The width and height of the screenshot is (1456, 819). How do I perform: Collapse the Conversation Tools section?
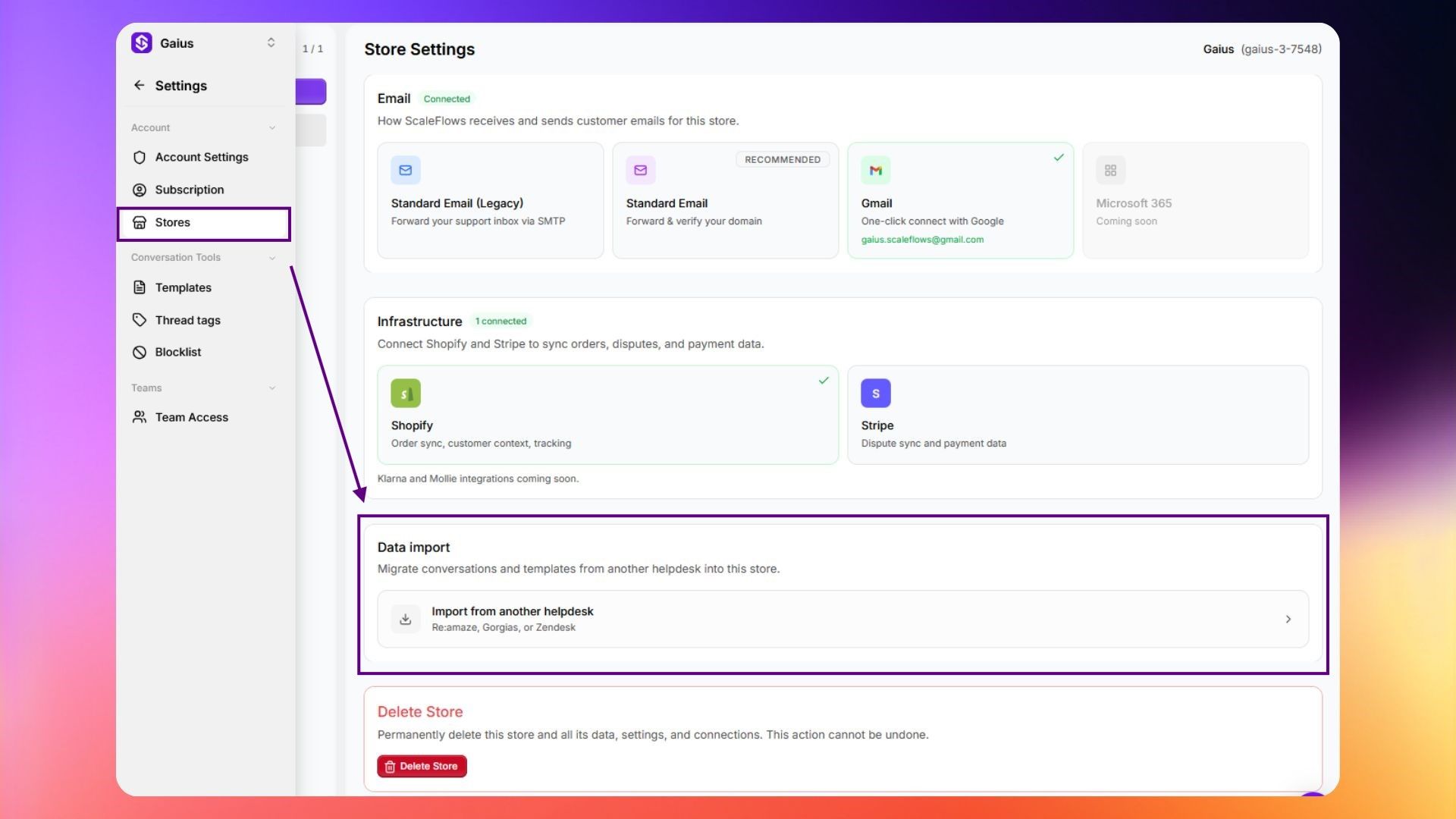tap(272, 258)
